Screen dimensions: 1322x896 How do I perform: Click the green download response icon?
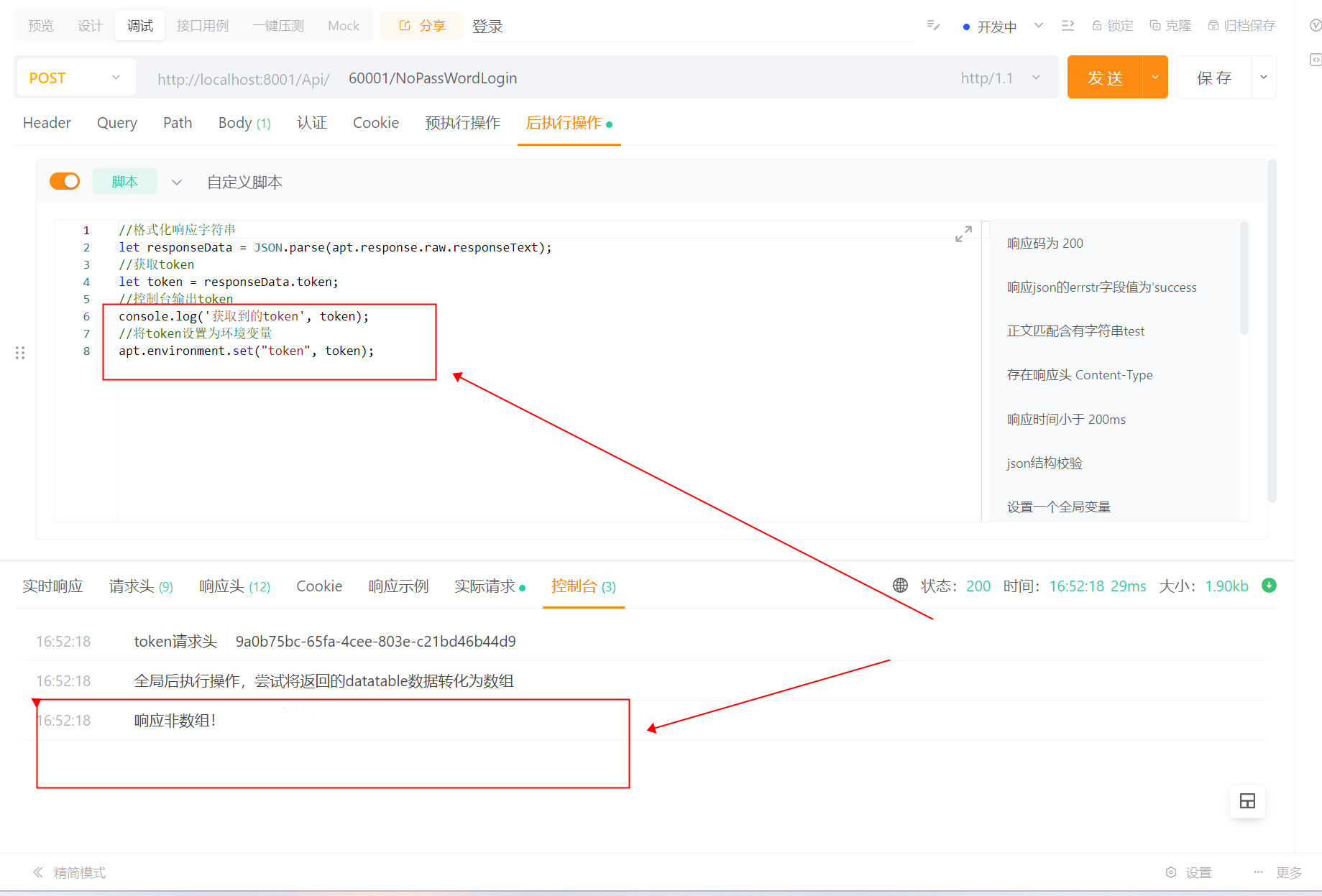point(1270,586)
